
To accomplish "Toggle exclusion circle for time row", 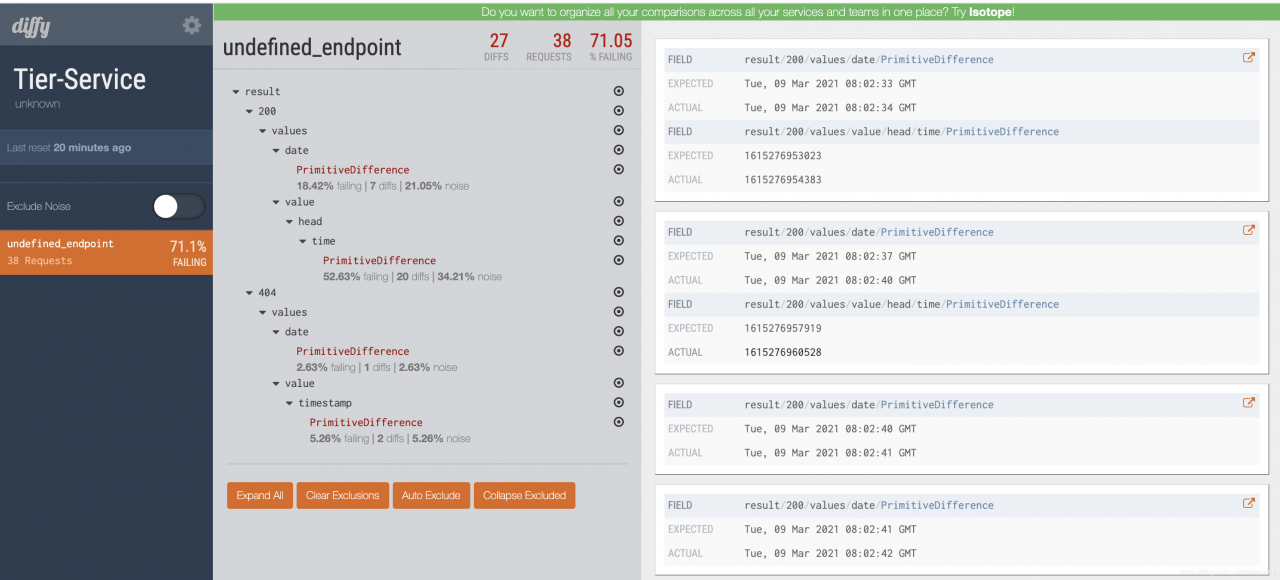I will coord(618,240).
